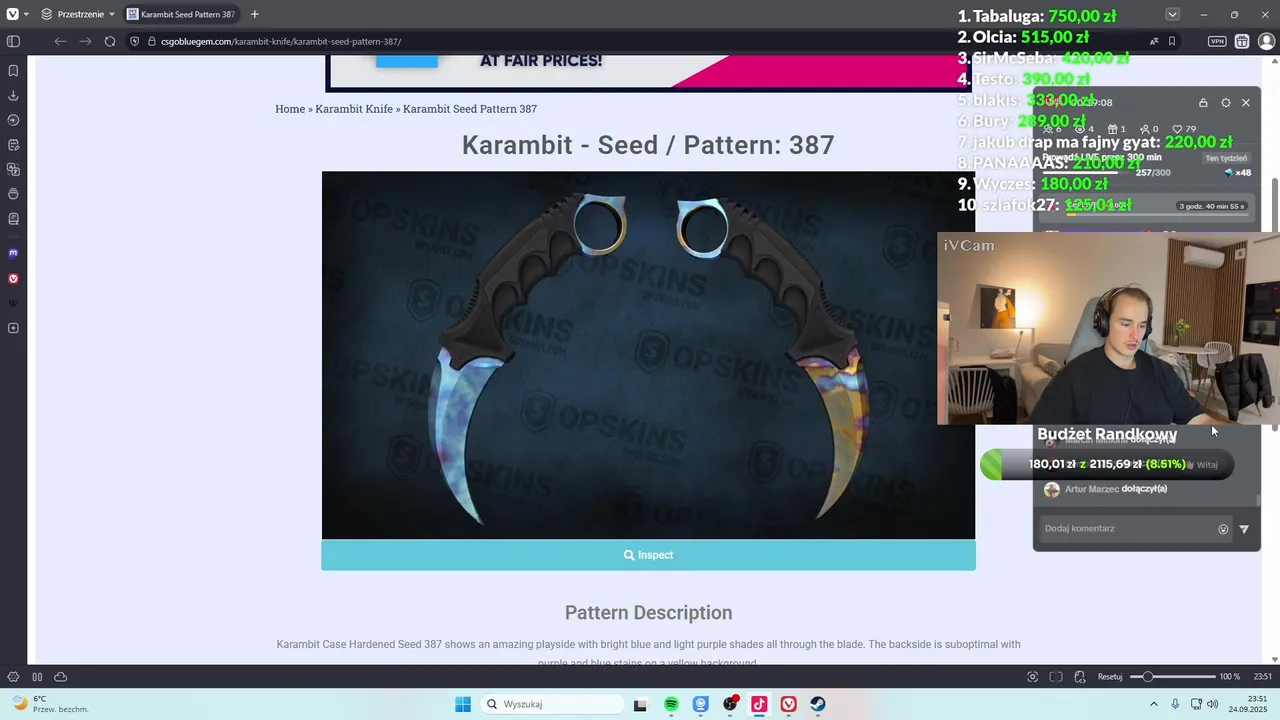Image resolution: width=1280 pixels, height=720 pixels.
Task: Click the Ten tydzień label on widget
Action: [x=1226, y=158]
